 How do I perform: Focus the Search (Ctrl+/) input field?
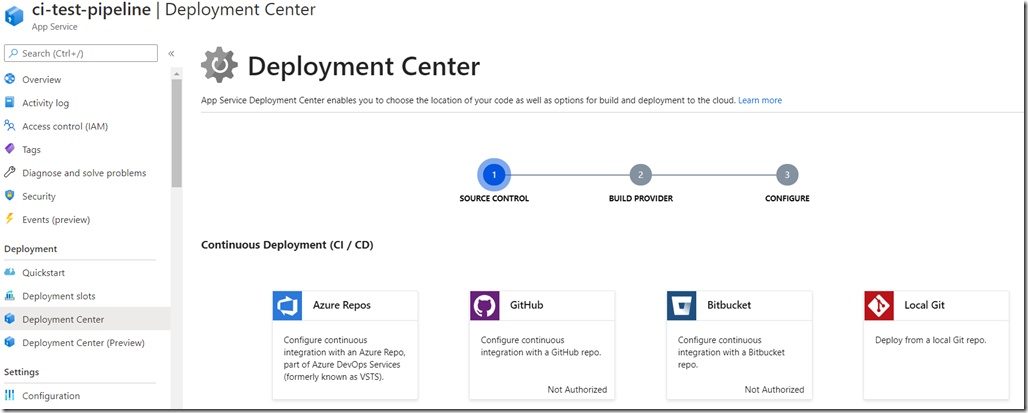(81, 53)
